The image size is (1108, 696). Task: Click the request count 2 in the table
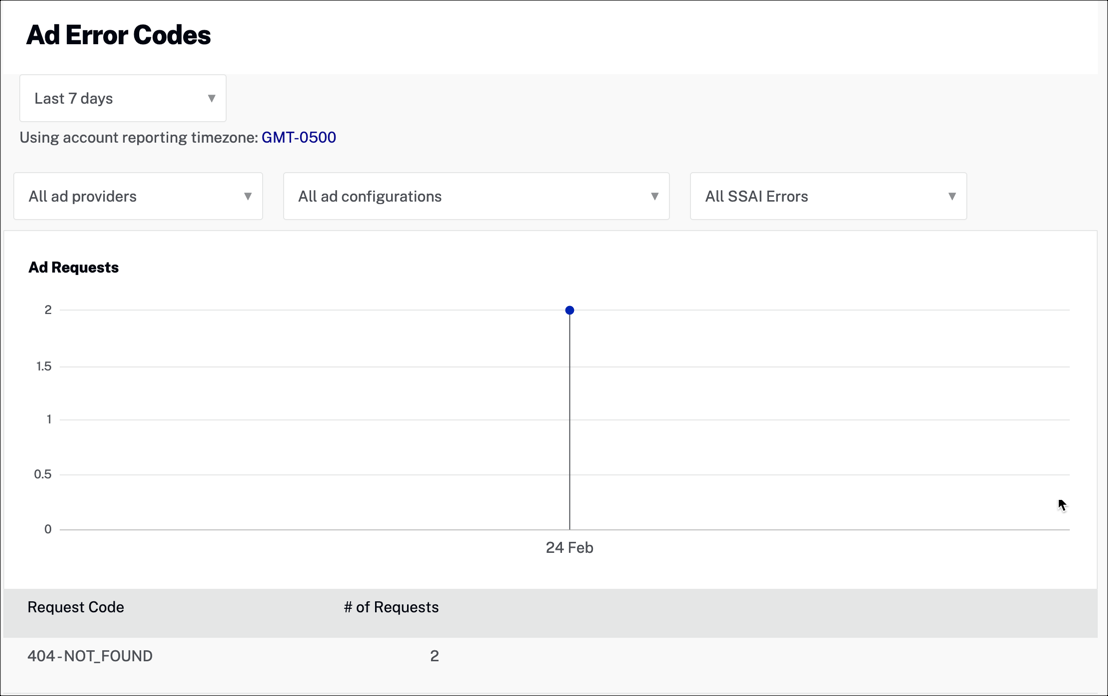(434, 656)
